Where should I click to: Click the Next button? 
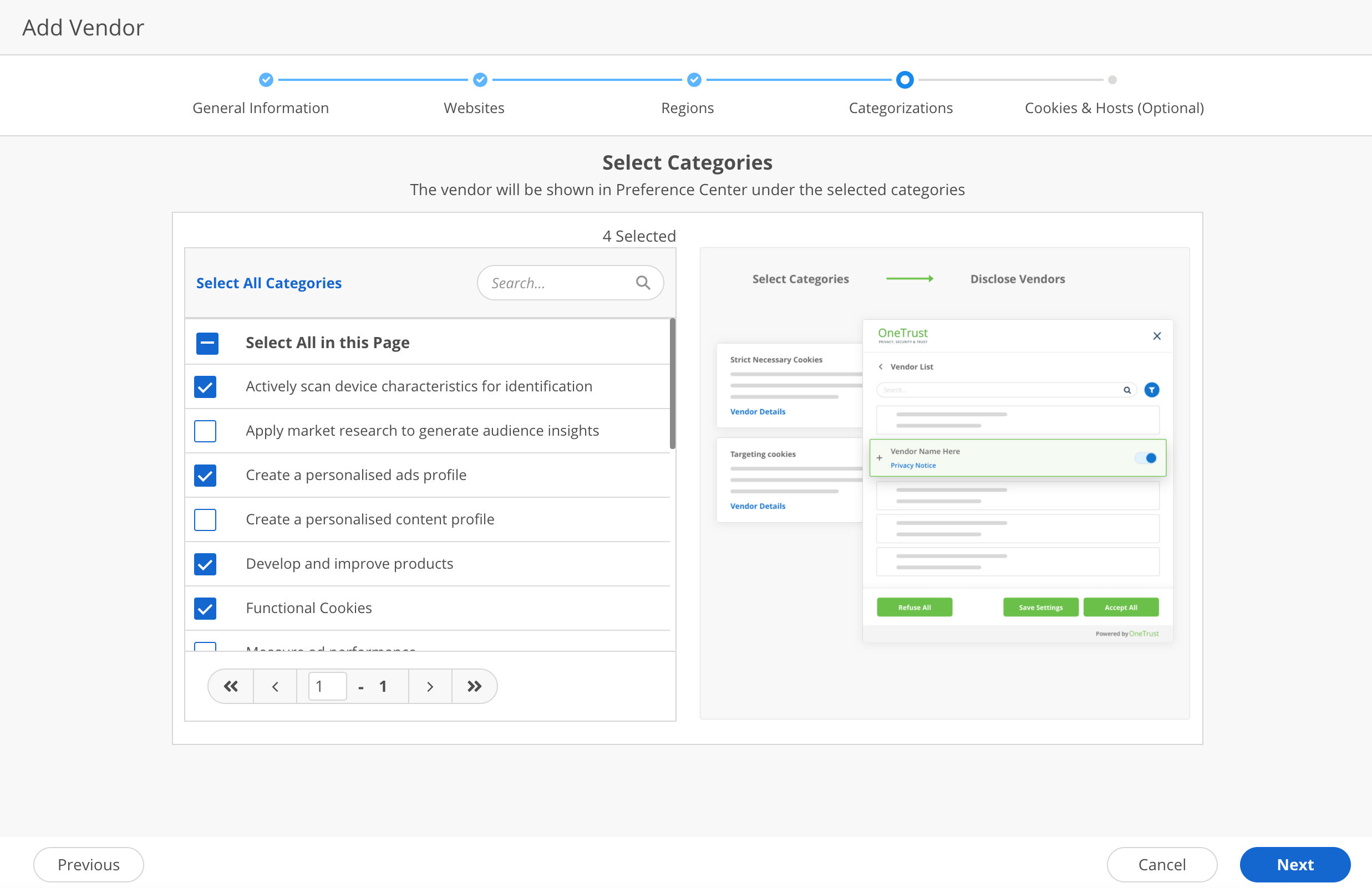pyautogui.click(x=1295, y=864)
